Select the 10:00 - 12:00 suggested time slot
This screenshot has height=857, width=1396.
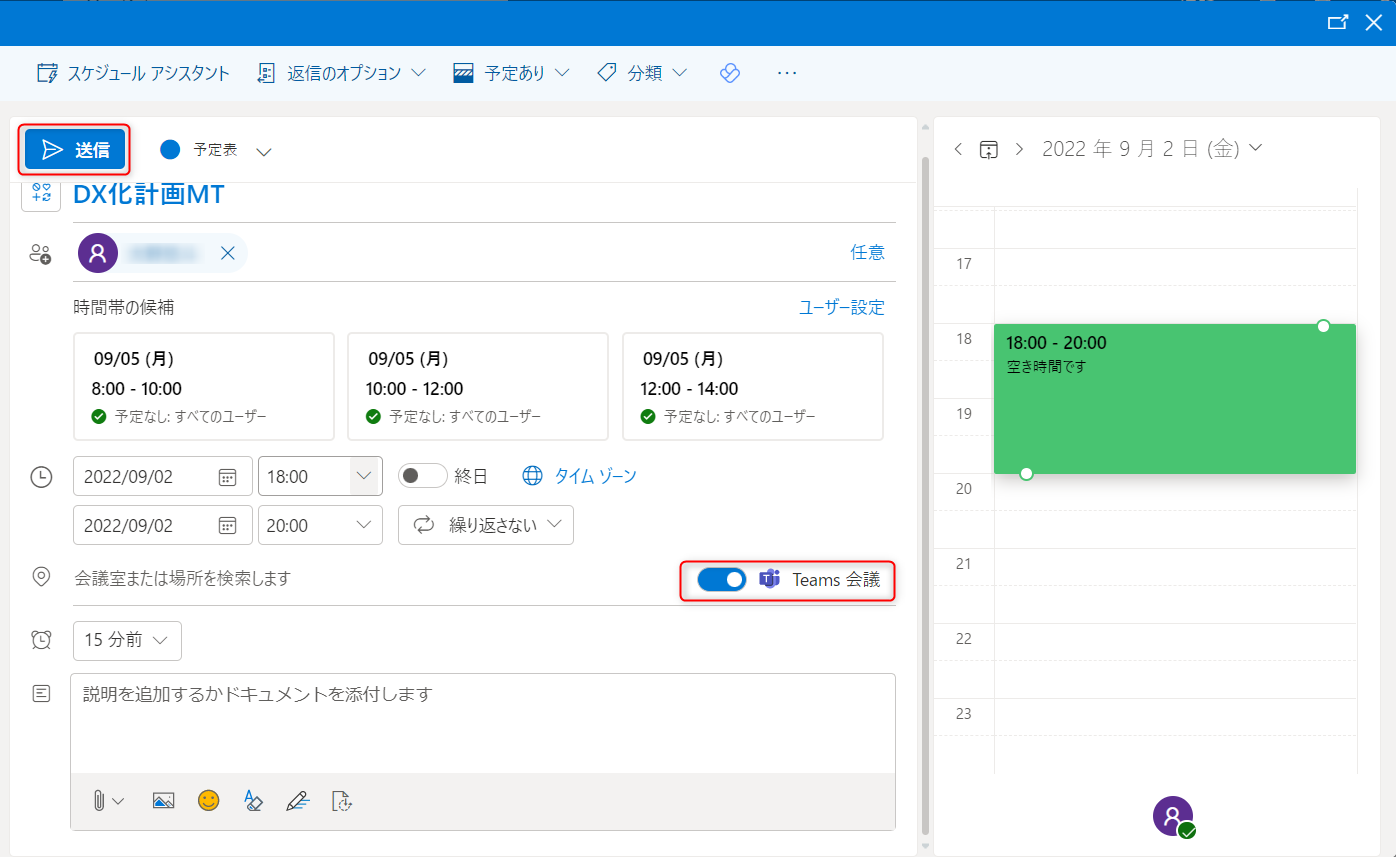point(477,386)
